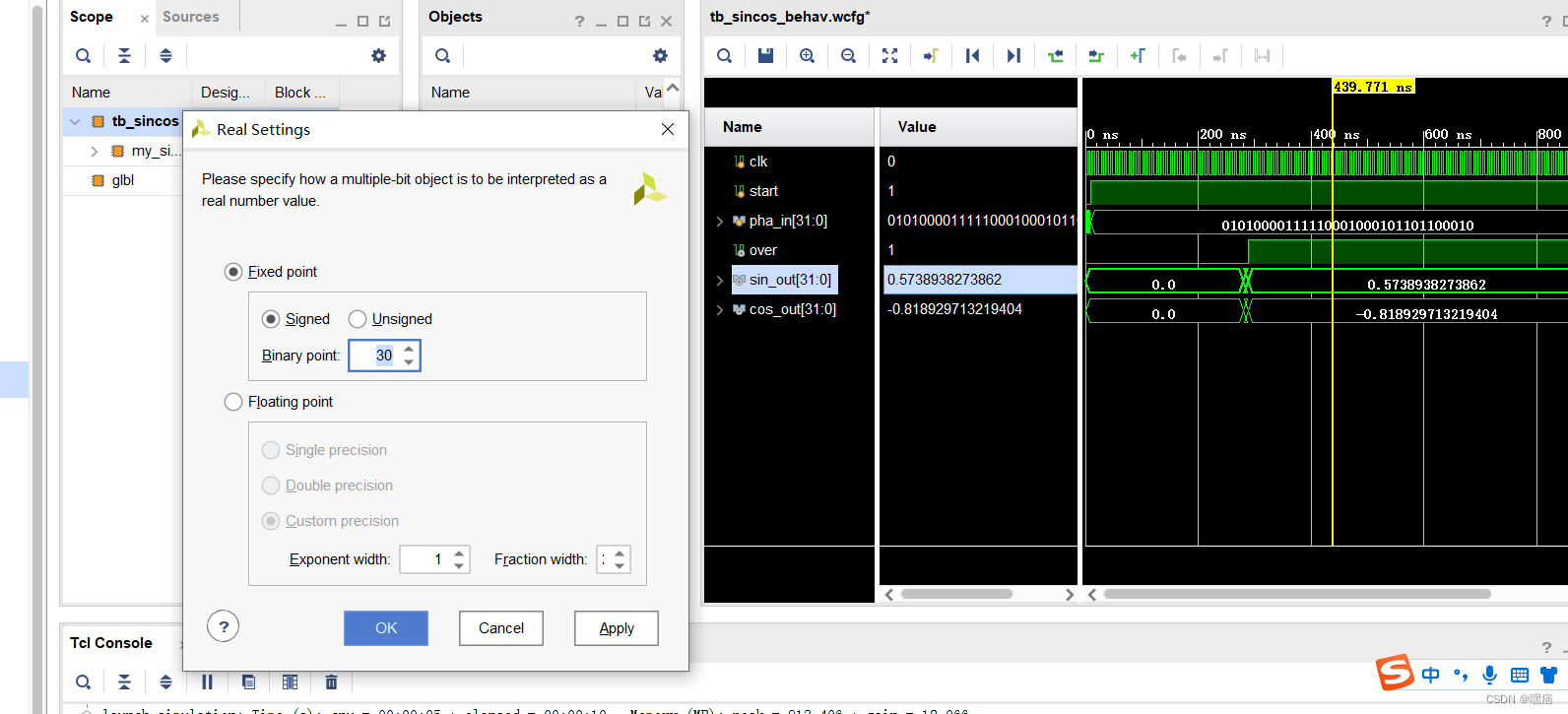Confirm Real Settings with OK
This screenshot has height=714, width=1568.
(x=386, y=628)
